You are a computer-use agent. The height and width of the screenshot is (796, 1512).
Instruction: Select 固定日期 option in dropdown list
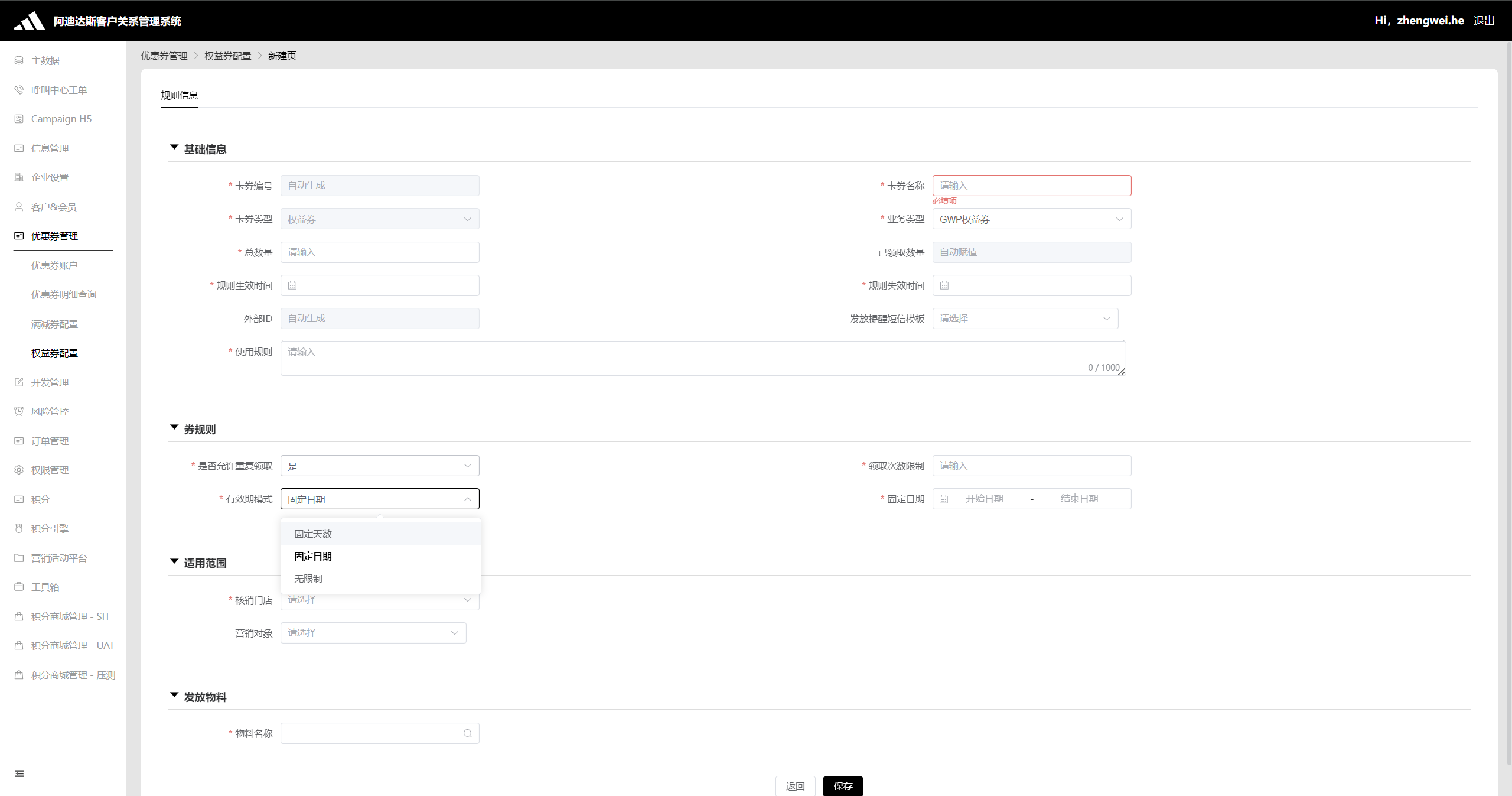pos(381,556)
